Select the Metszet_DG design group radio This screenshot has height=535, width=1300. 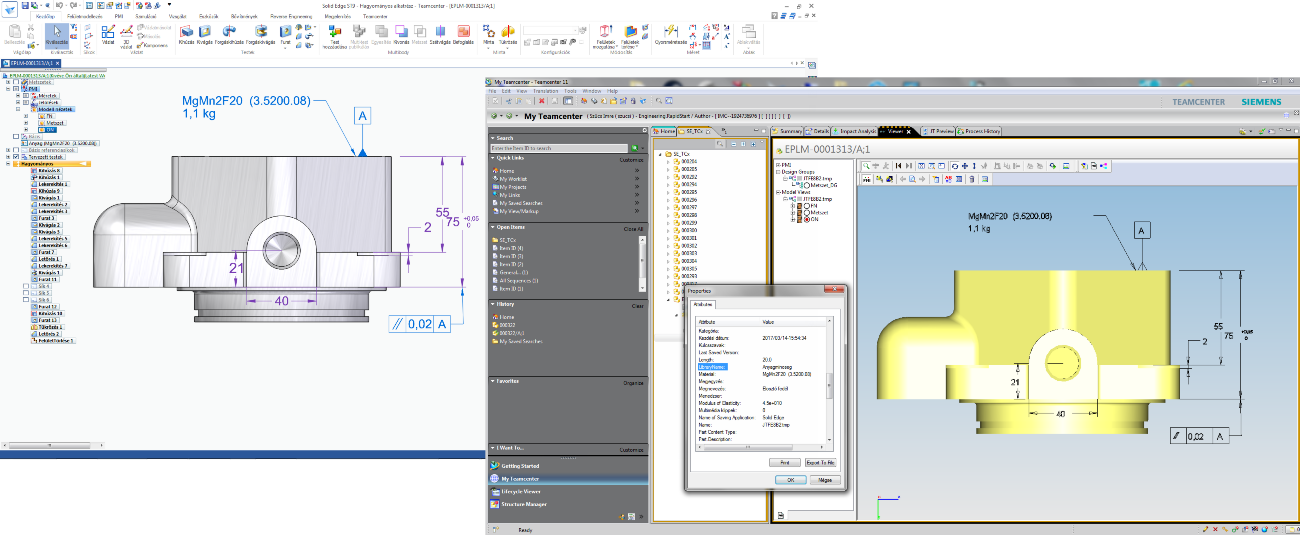tap(806, 186)
